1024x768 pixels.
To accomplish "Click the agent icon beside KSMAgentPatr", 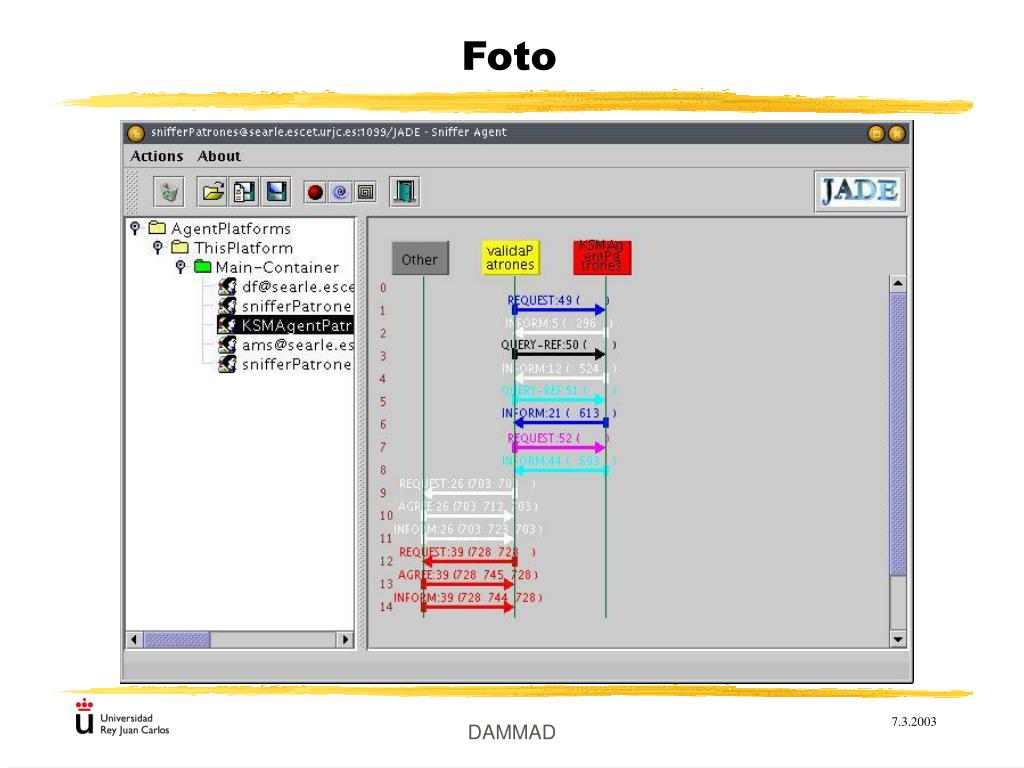I will (227, 325).
